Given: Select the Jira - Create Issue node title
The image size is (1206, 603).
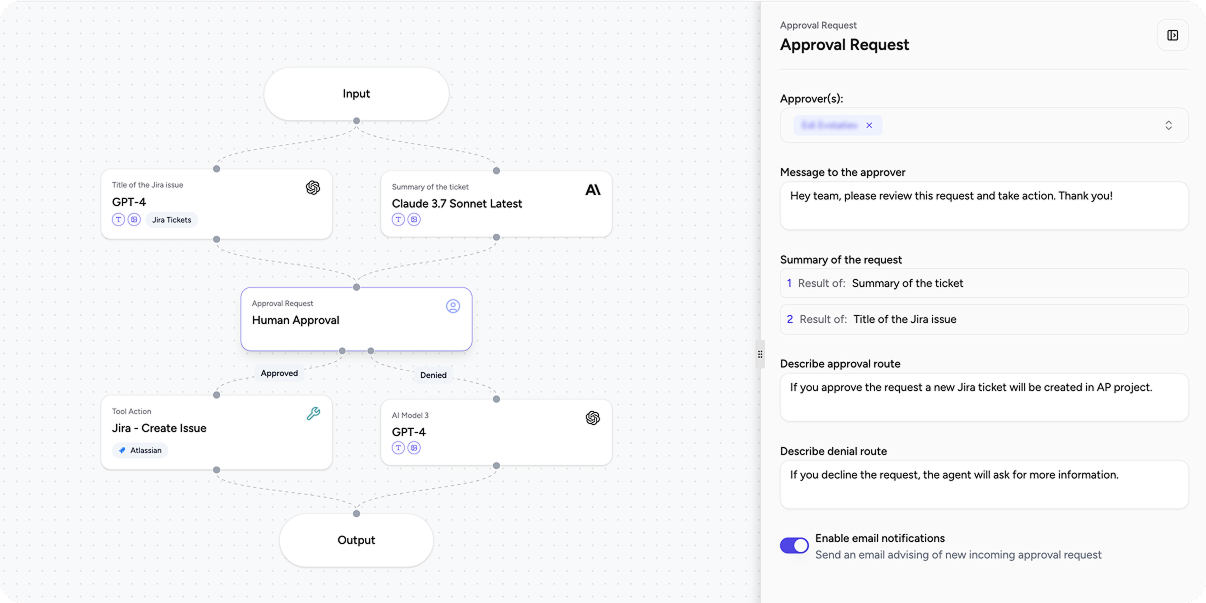Looking at the screenshot, I should [159, 428].
